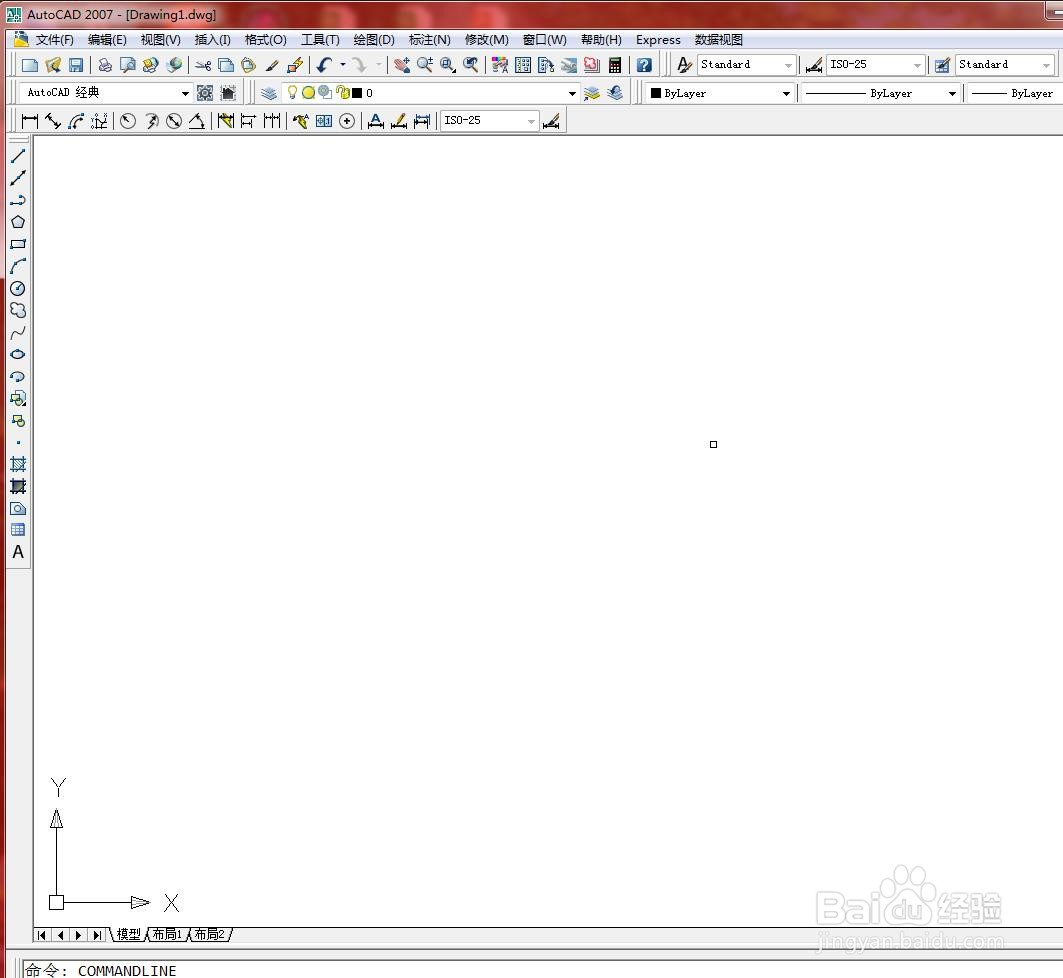Click the ByLayer black color swatch
1063x978 pixels.
(656, 93)
